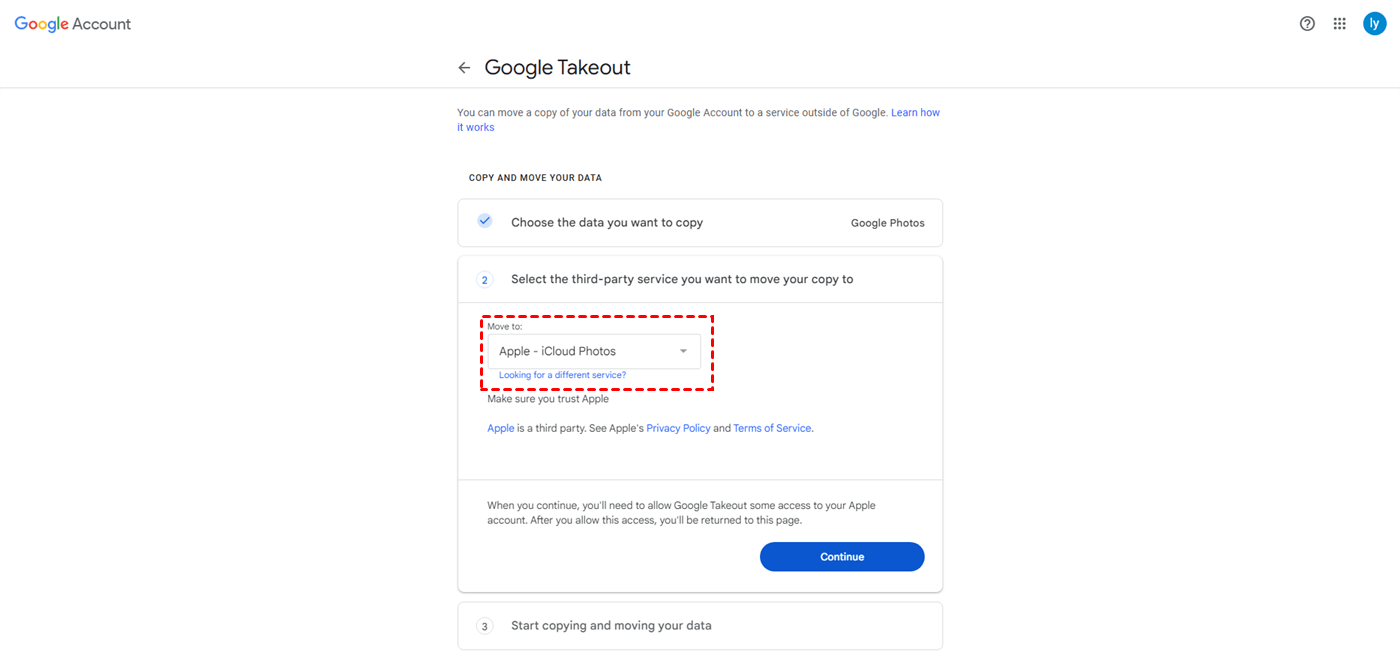Click the dropdown arrow next to iCloud Photos
The height and width of the screenshot is (670, 1400).
[683, 351]
